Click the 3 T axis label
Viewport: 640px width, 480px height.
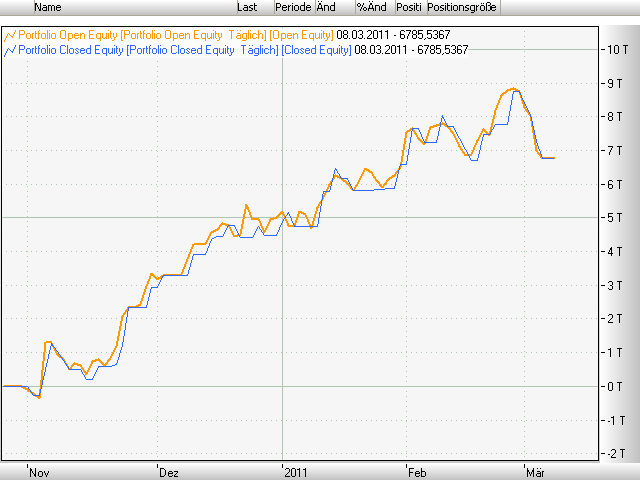click(x=615, y=285)
